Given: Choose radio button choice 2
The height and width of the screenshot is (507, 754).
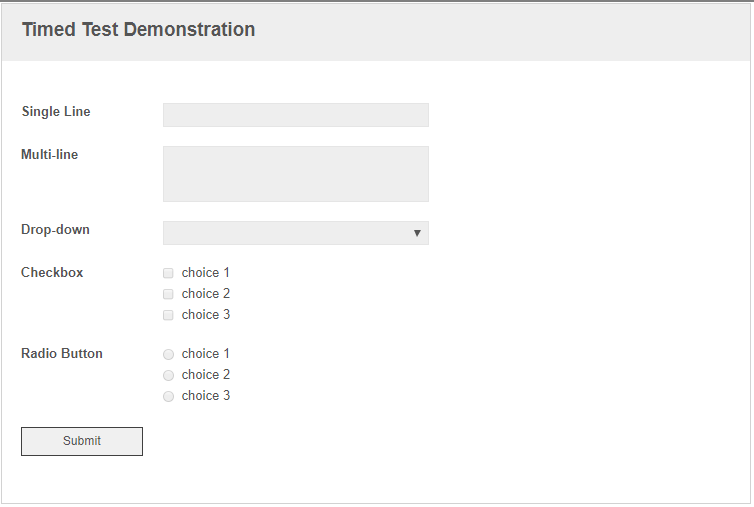Looking at the screenshot, I should [x=168, y=375].
